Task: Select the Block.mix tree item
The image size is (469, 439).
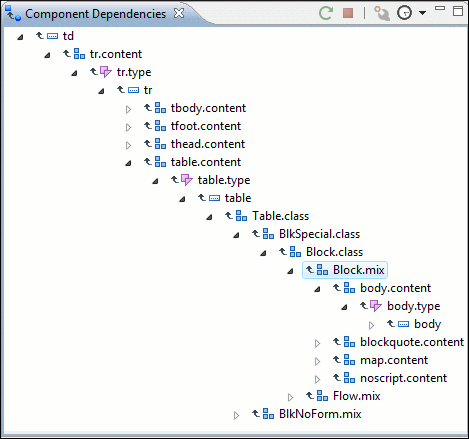Action: click(x=345, y=270)
